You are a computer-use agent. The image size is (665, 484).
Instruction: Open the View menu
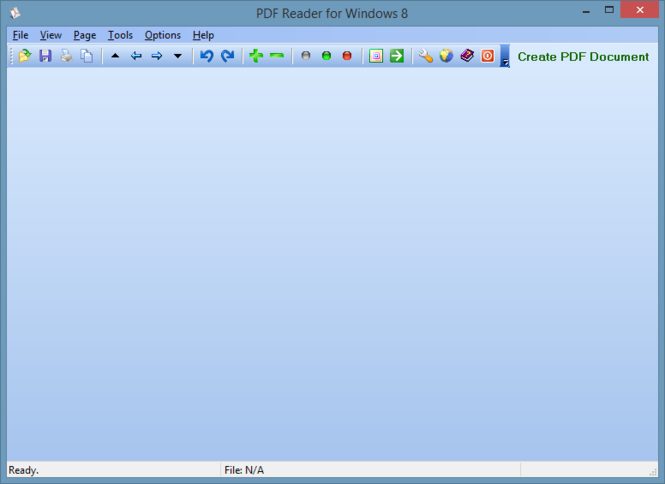pos(51,35)
